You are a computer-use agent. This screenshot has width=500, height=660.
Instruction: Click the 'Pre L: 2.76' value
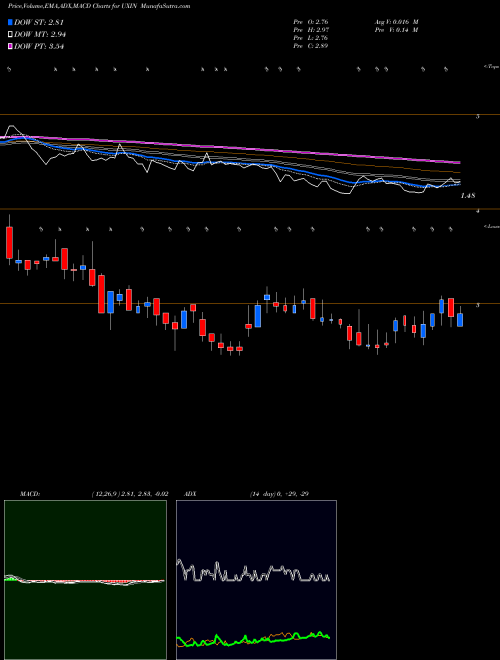(x=311, y=38)
